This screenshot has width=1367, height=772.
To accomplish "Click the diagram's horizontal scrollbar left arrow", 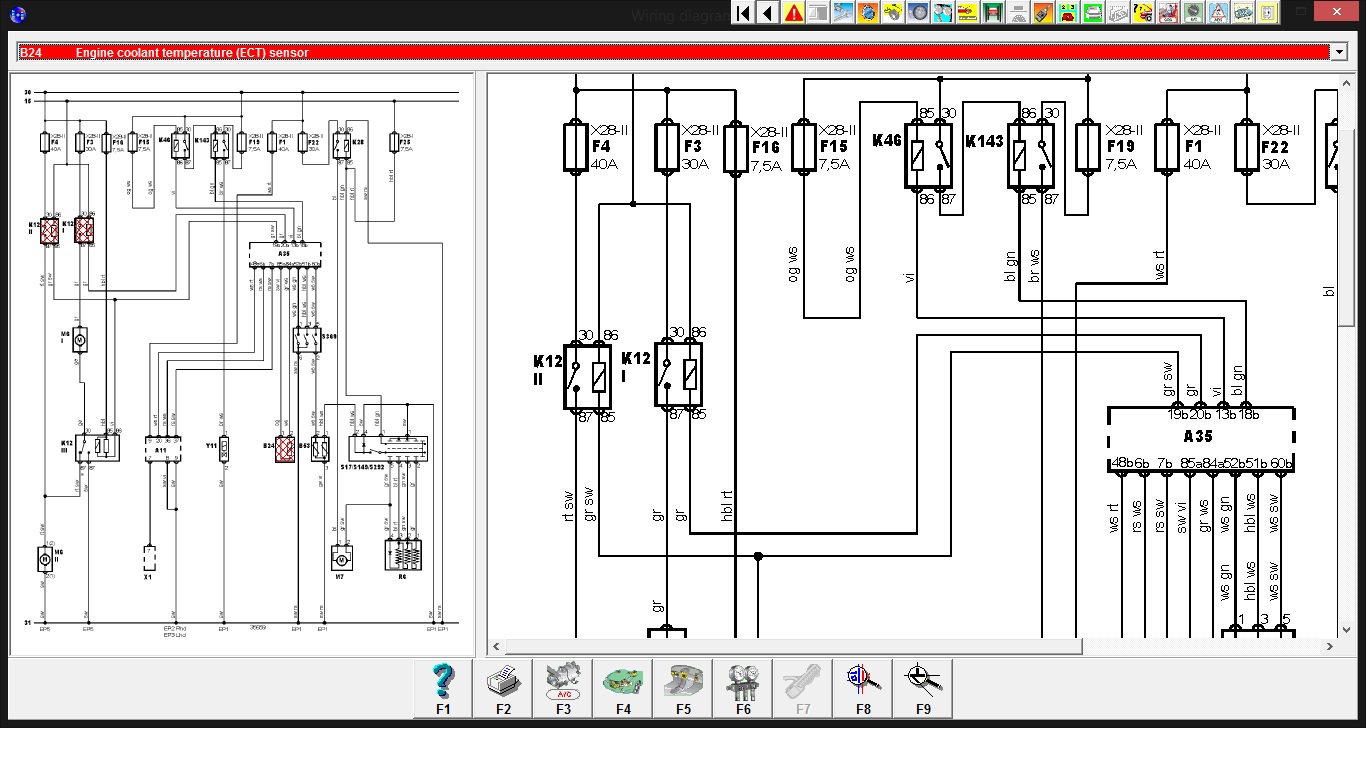I will [497, 647].
